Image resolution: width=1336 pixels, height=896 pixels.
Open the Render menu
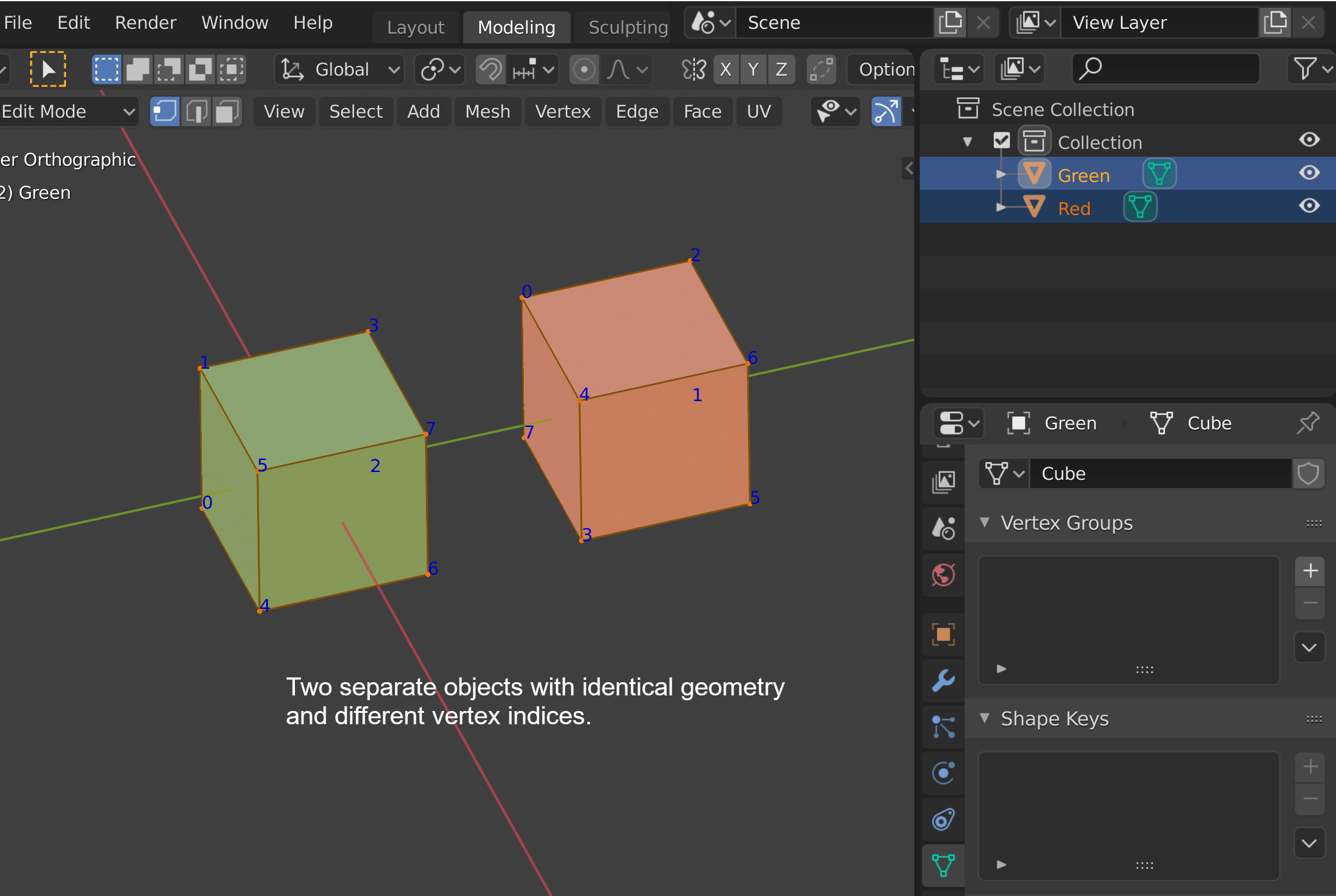coord(145,23)
